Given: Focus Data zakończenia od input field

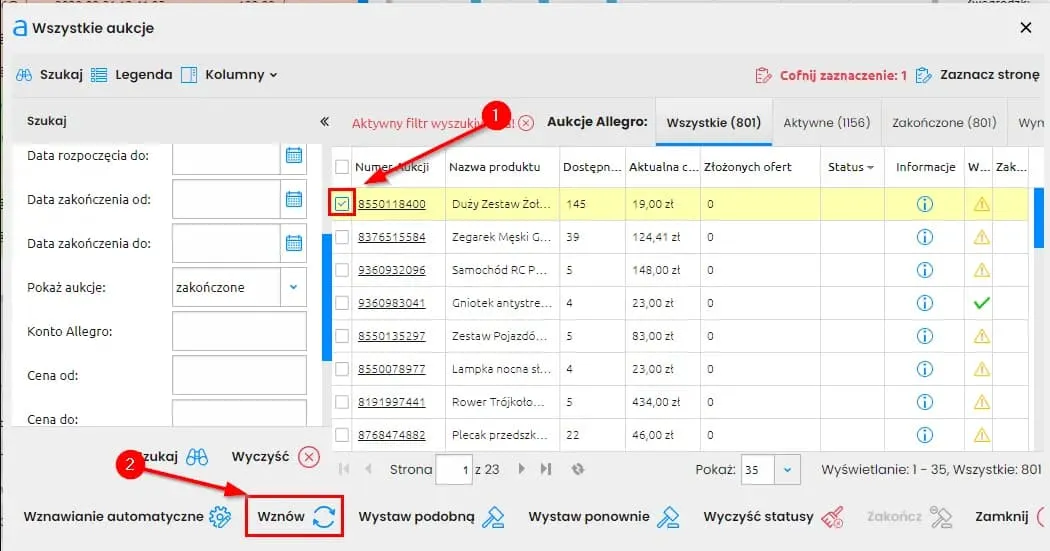Looking at the screenshot, I should pyautogui.click(x=226, y=199).
